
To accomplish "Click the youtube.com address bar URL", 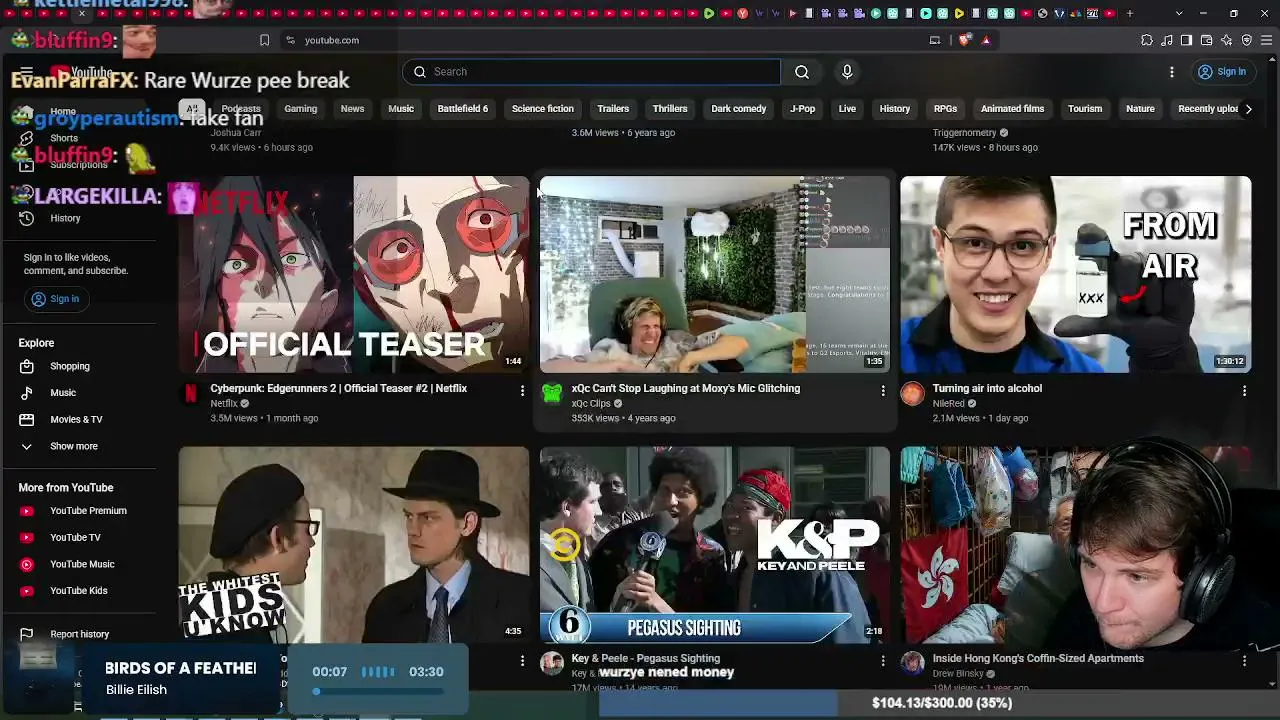I will 332,40.
